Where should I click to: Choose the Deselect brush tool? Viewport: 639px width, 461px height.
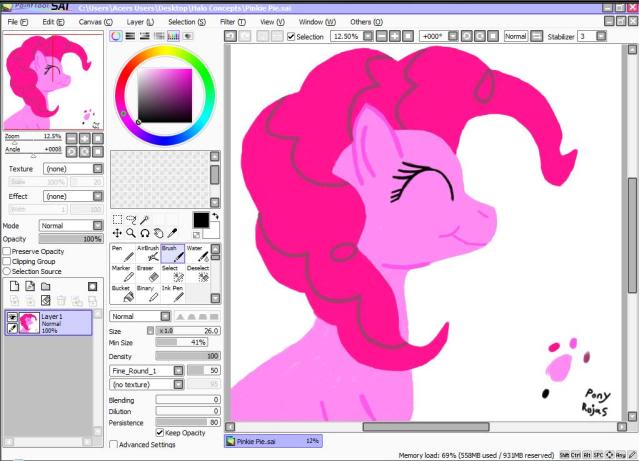pyautogui.click(x=197, y=274)
